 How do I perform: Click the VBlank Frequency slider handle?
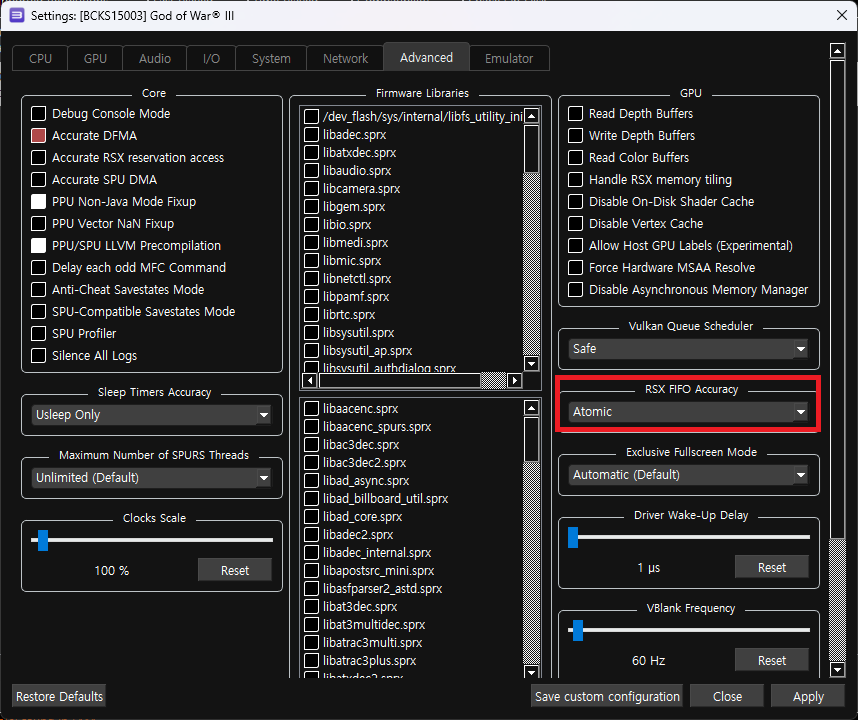tap(578, 630)
